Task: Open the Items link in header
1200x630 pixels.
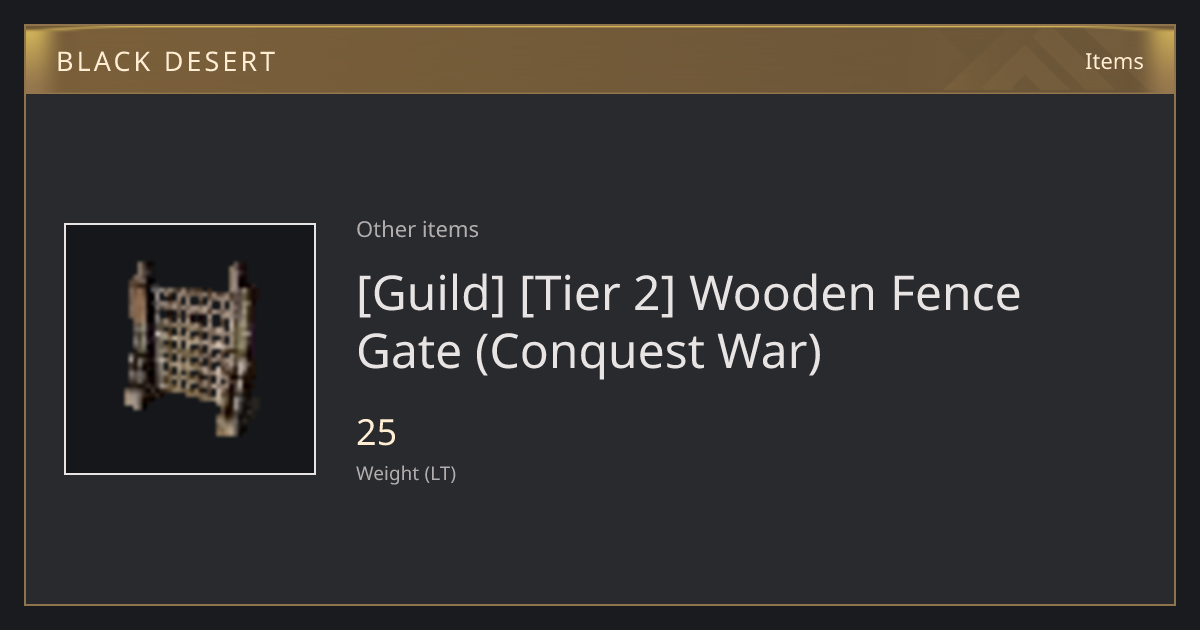Action: pyautogui.click(x=1114, y=61)
